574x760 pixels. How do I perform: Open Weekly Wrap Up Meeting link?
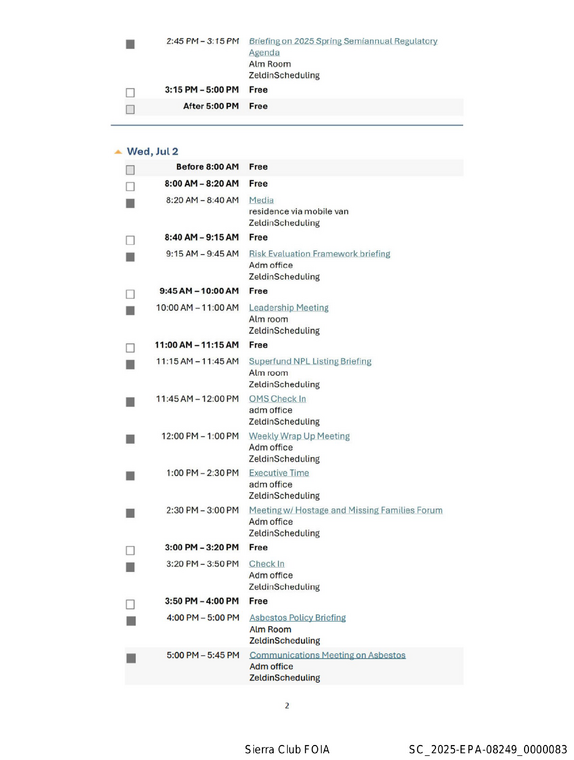pos(300,436)
